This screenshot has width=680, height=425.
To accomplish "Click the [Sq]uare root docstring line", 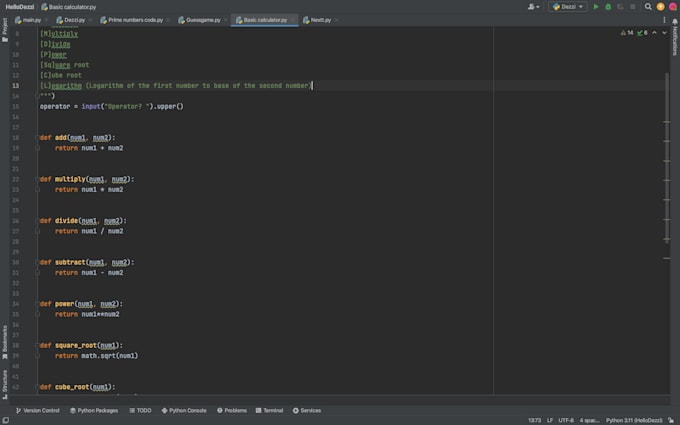I will 64,65.
